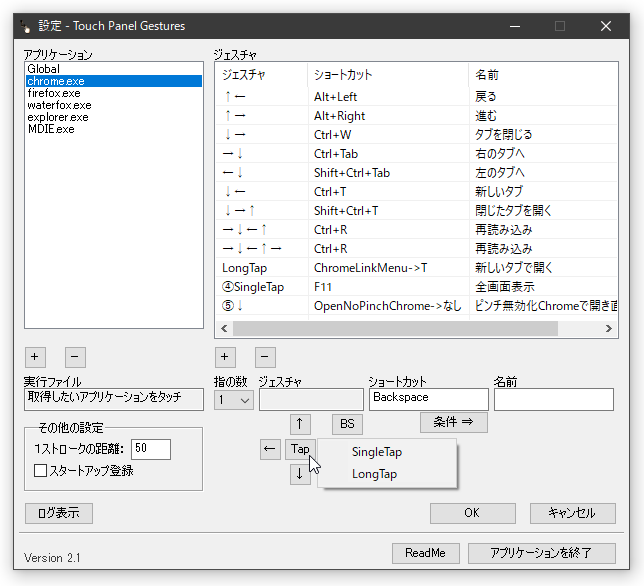Insert down arrow stroke into gesture
Viewport: 644px width, 586px height.
click(x=300, y=474)
